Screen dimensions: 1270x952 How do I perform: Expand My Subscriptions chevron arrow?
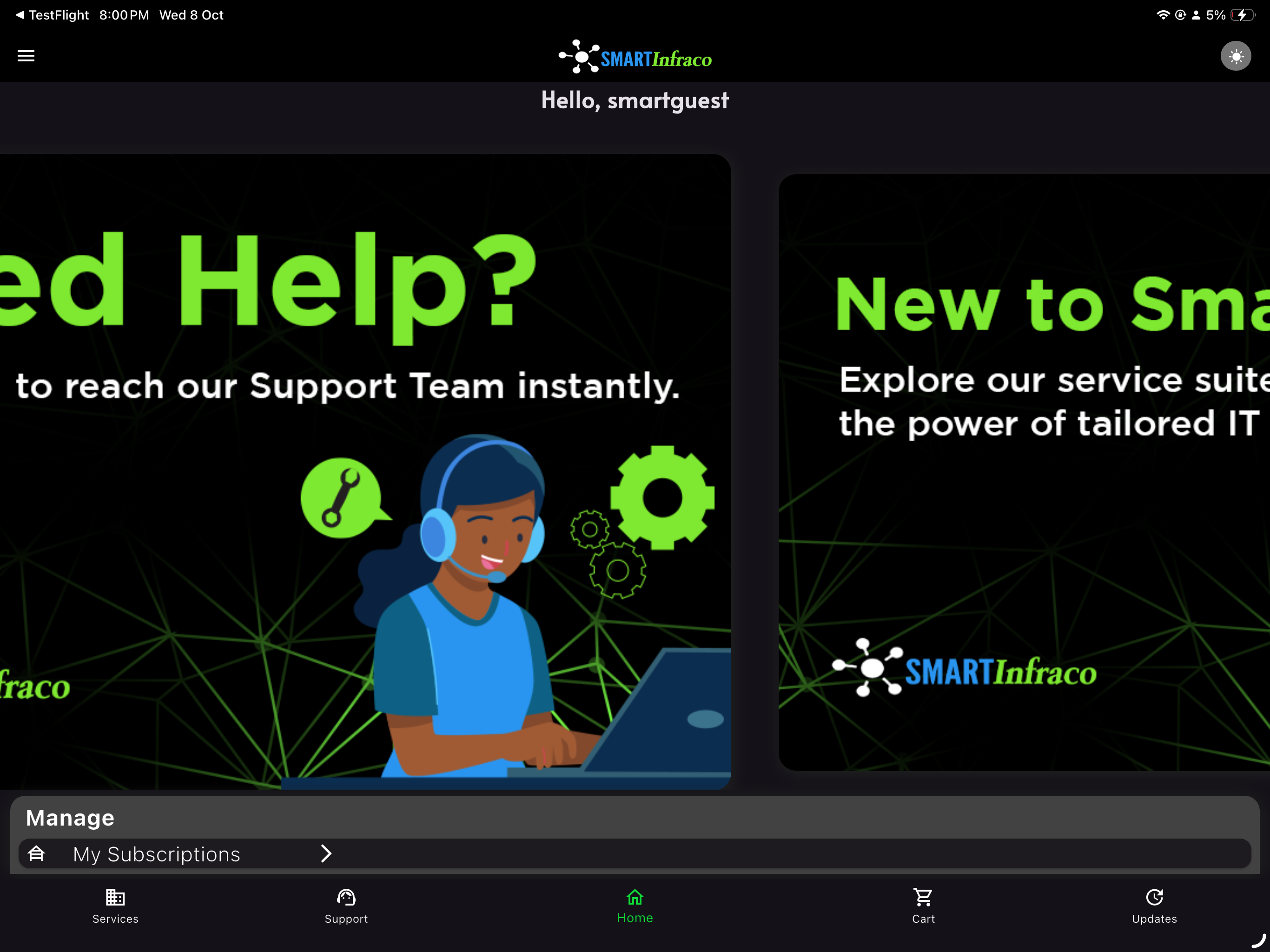click(326, 854)
